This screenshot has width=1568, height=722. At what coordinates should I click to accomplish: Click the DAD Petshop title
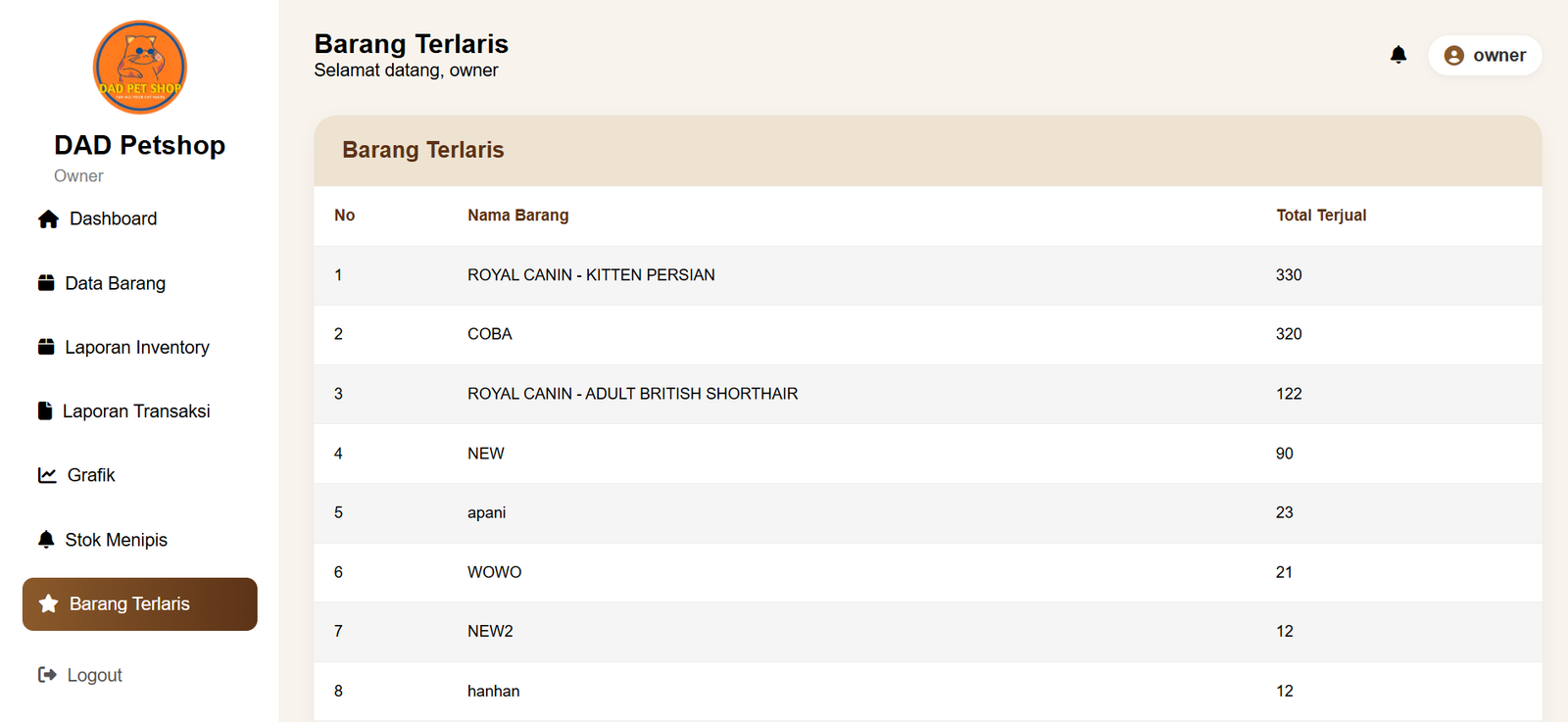[140, 145]
